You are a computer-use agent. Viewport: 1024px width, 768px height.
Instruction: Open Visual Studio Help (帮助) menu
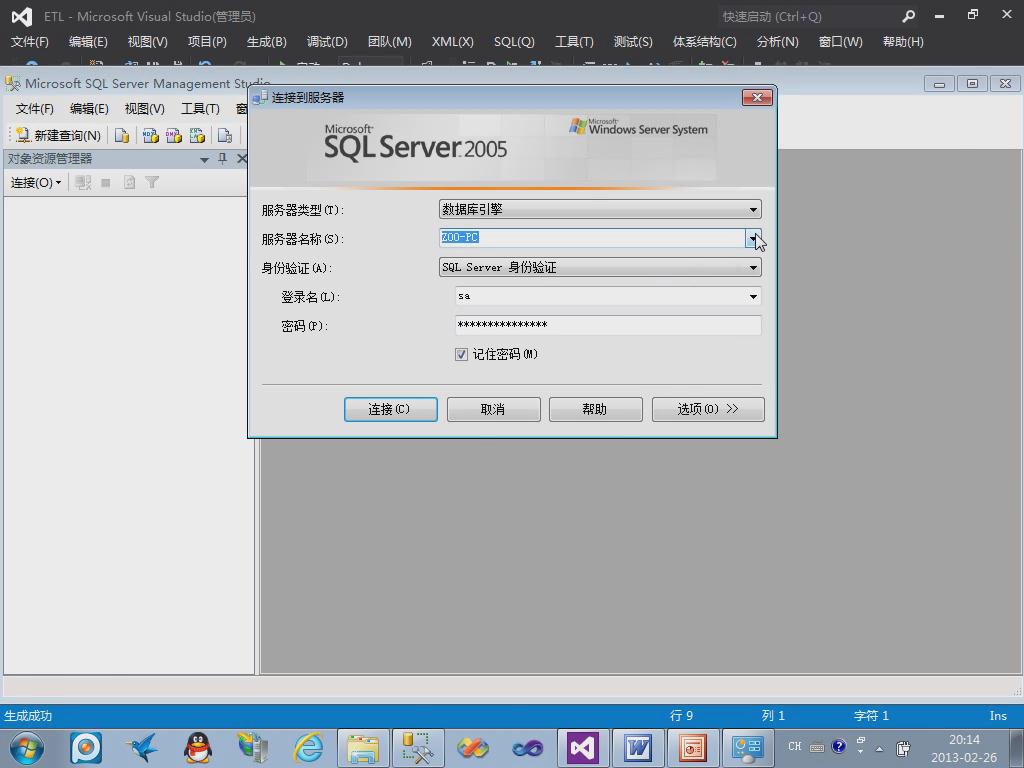coord(903,42)
